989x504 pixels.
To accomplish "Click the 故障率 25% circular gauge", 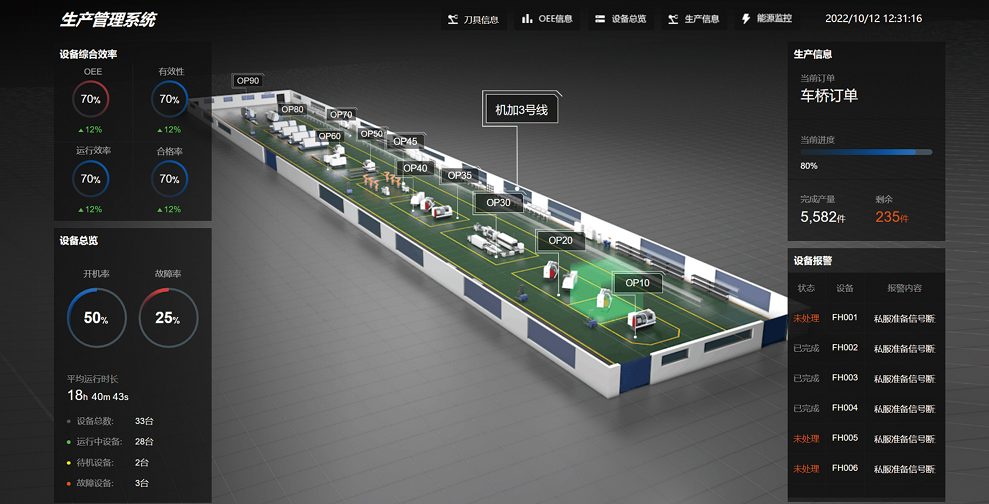I will (x=167, y=319).
